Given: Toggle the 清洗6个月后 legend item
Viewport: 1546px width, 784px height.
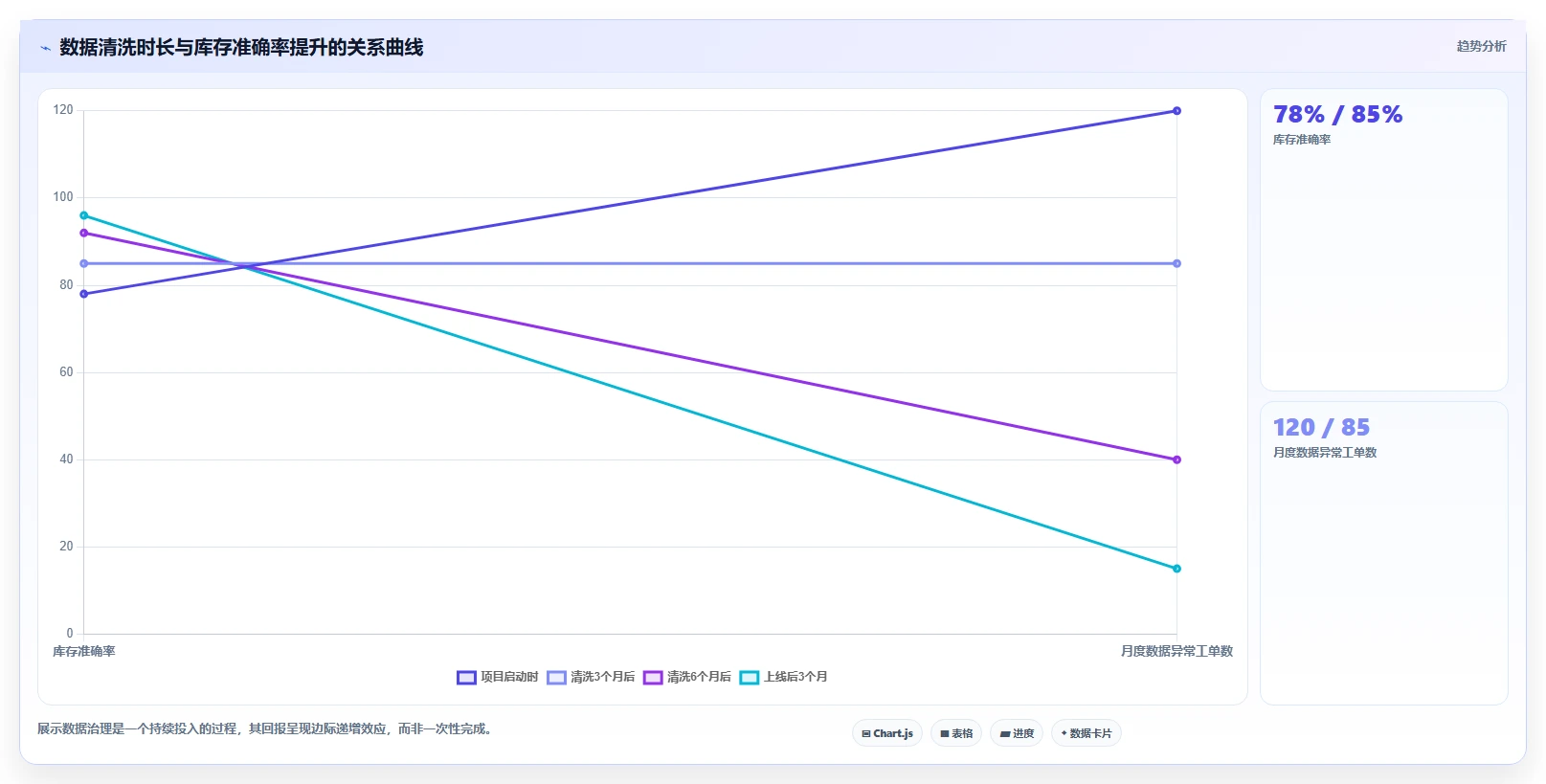Looking at the screenshot, I should pyautogui.click(x=687, y=677).
